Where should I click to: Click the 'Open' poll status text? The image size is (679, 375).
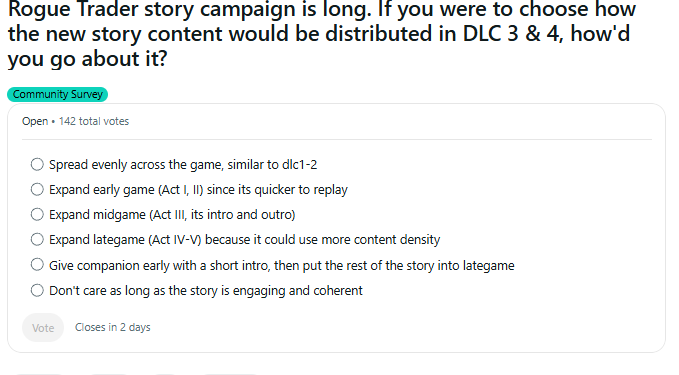click(x=35, y=121)
